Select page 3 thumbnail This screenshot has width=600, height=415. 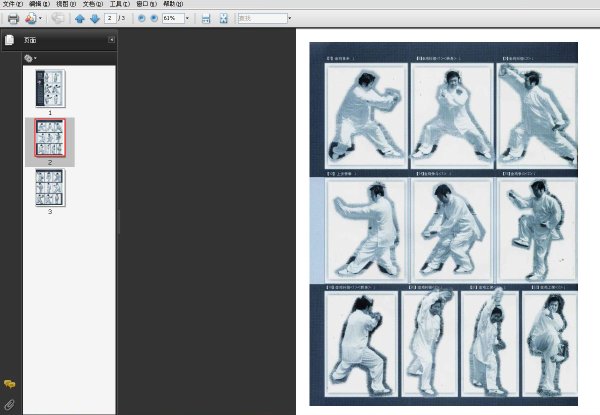[50, 188]
